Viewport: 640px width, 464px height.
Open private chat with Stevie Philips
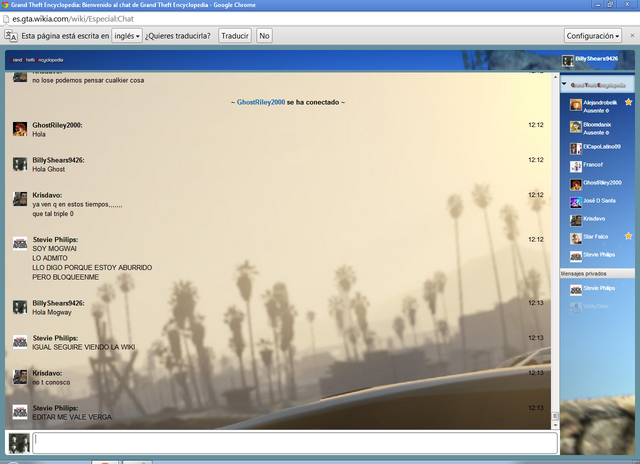pyautogui.click(x=599, y=288)
